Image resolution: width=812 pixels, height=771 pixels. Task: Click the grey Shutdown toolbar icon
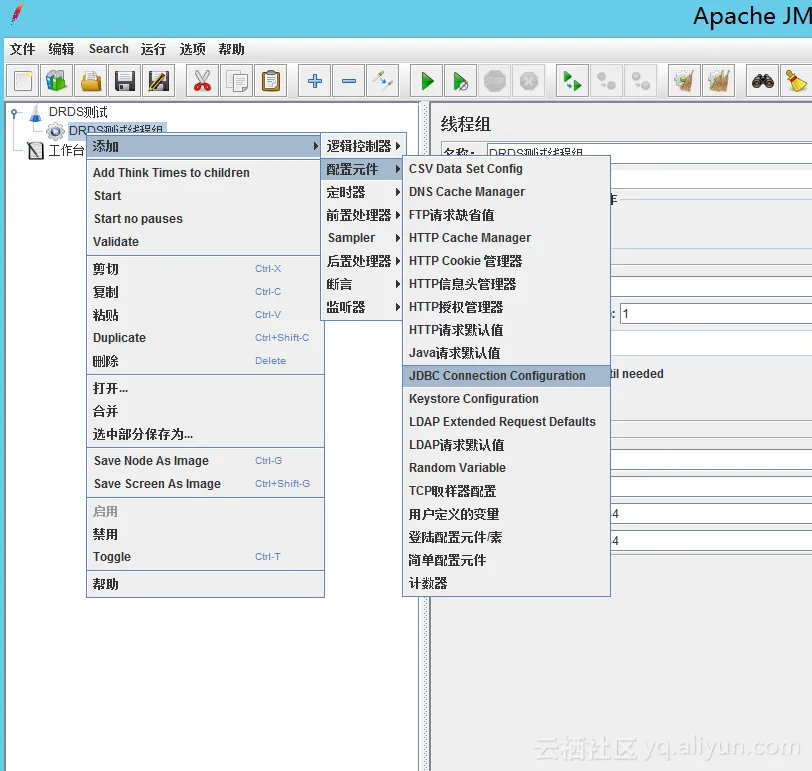[529, 81]
